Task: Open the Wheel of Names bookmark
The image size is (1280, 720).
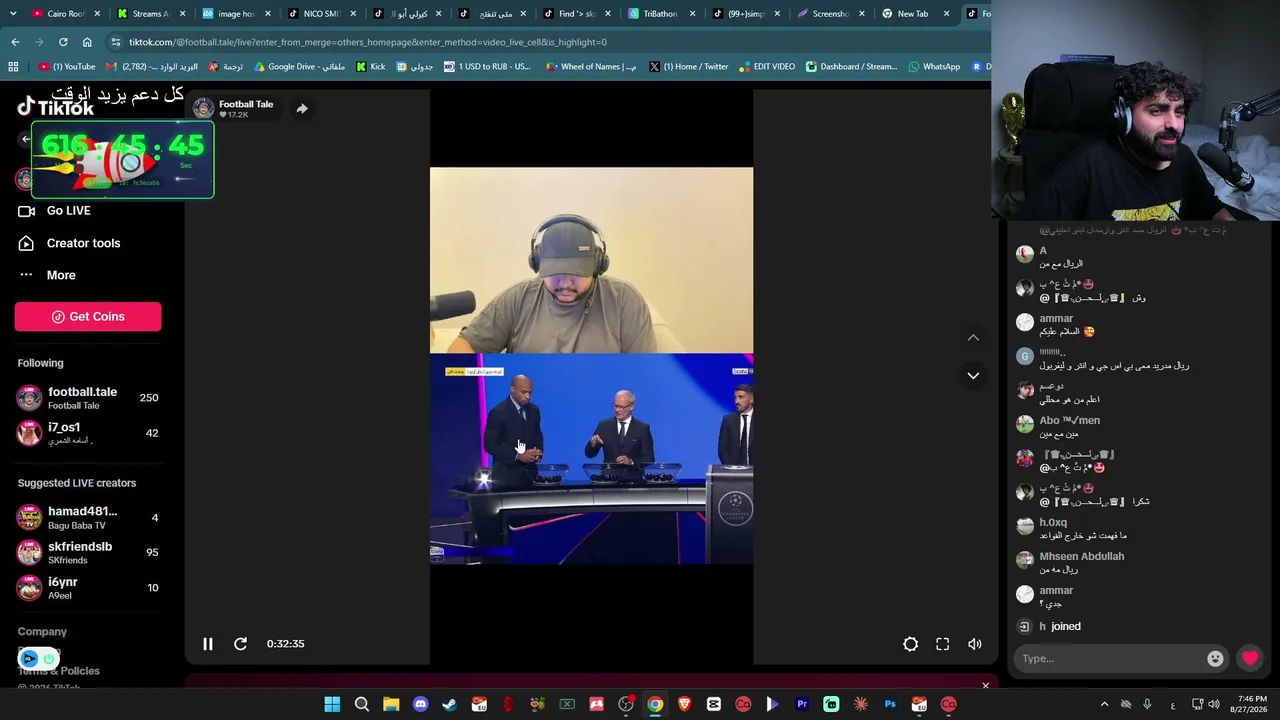Action: pos(591,67)
